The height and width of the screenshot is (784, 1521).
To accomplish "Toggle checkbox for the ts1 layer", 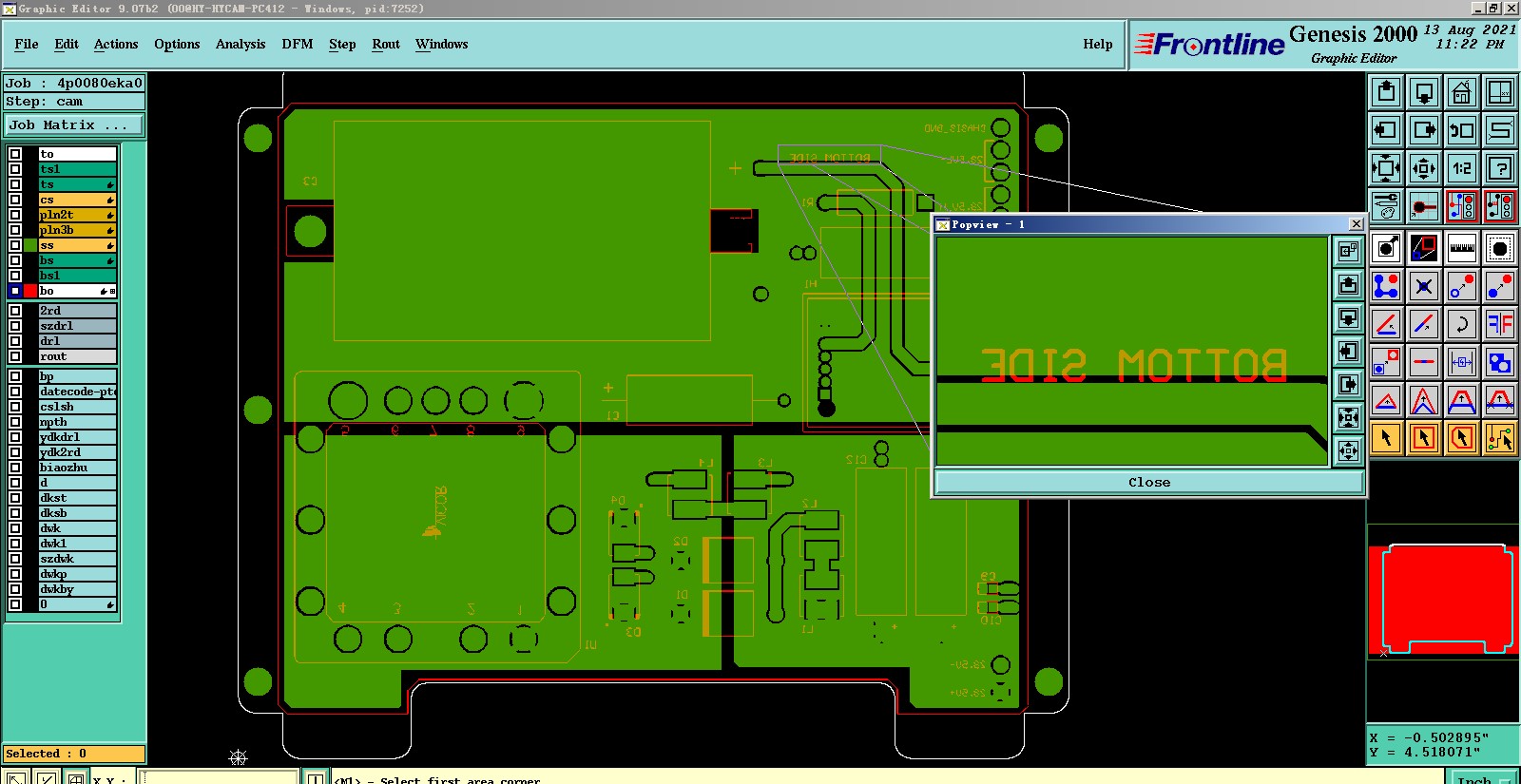I will (x=15, y=169).
